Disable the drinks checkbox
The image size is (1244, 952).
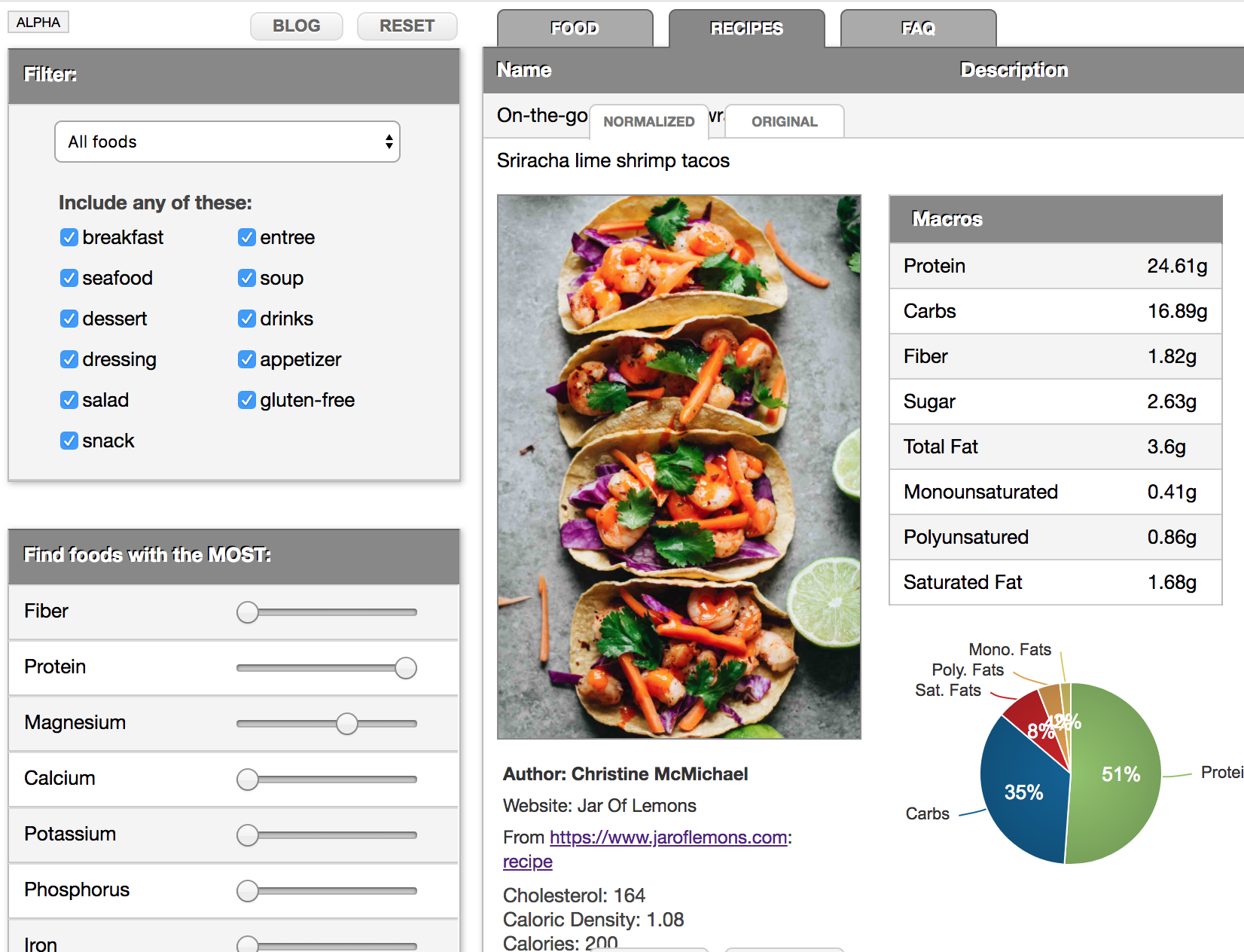coord(247,319)
